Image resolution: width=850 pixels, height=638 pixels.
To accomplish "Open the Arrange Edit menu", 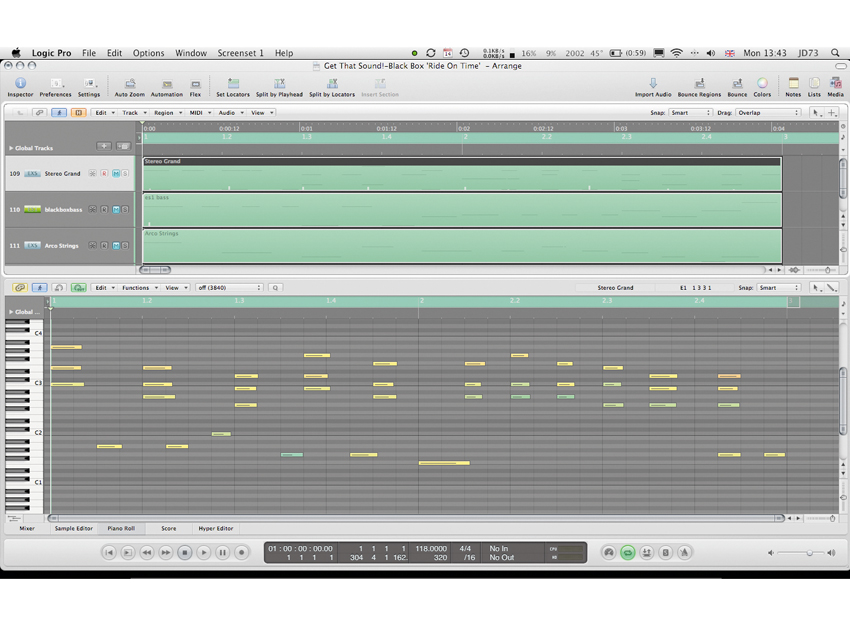I will tap(105, 113).
